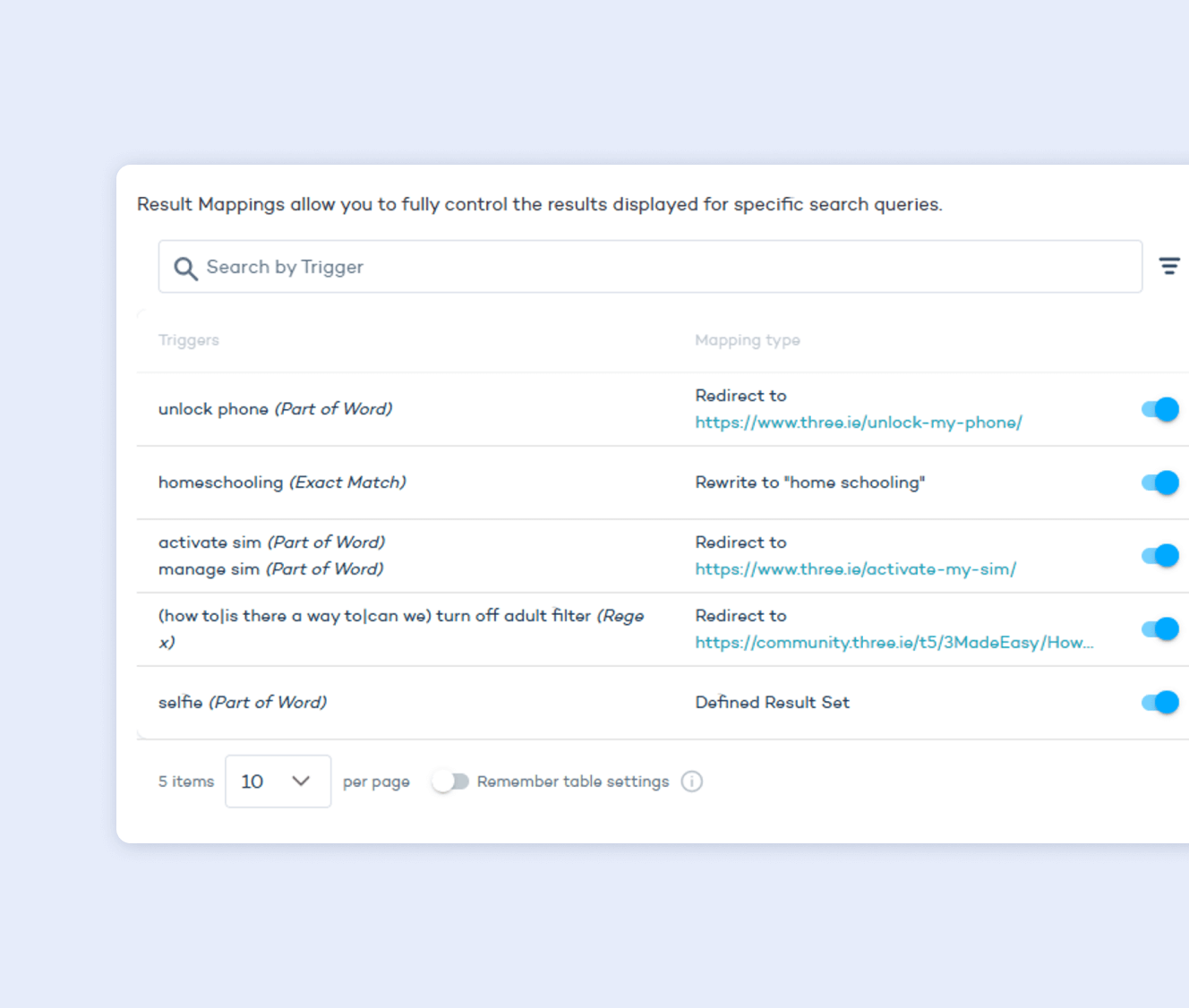The height and width of the screenshot is (1008, 1189).
Task: Open the community.three.ie 3MadeEasy link
Action: pos(894,643)
